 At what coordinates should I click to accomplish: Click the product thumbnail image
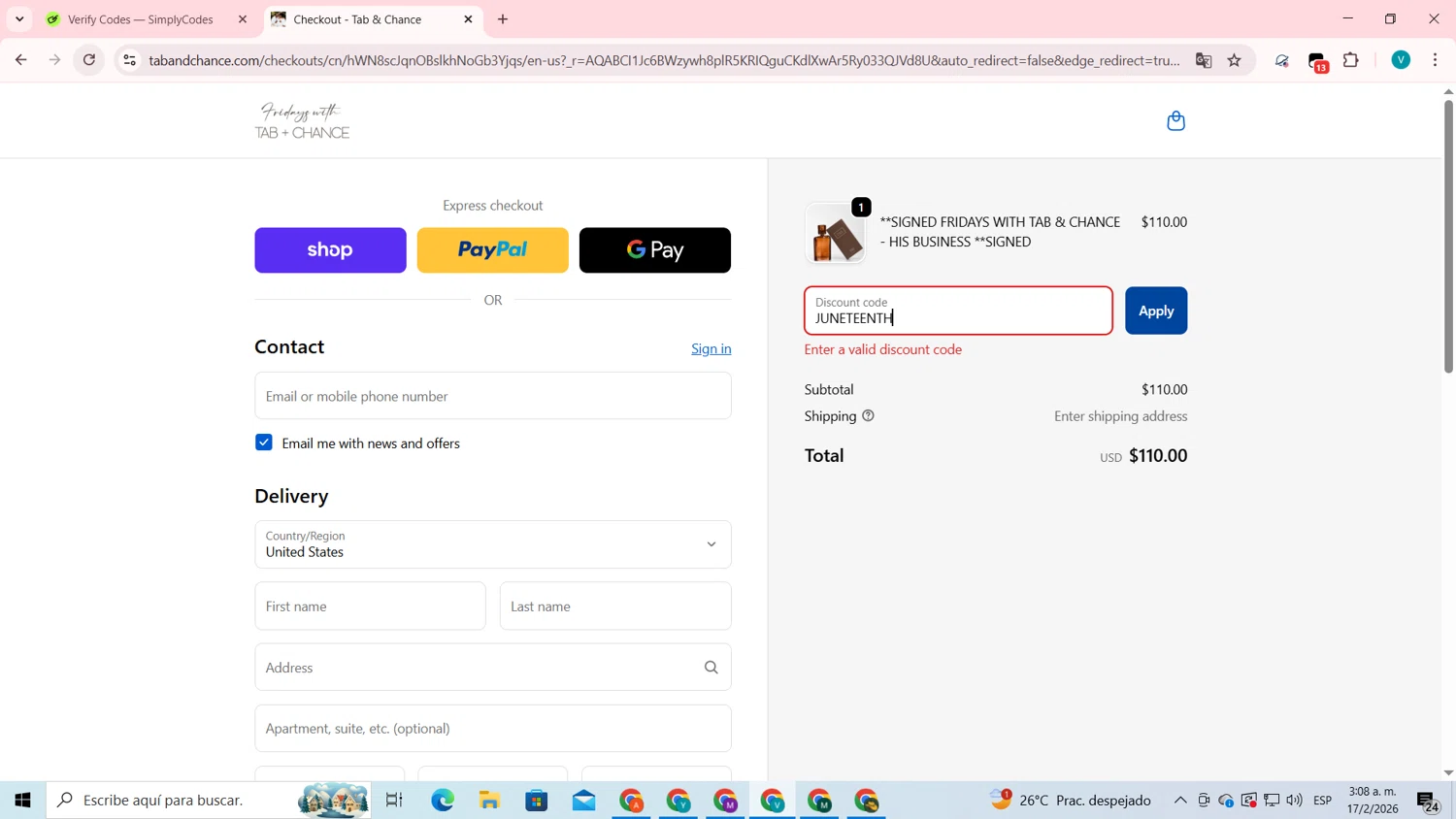835,235
